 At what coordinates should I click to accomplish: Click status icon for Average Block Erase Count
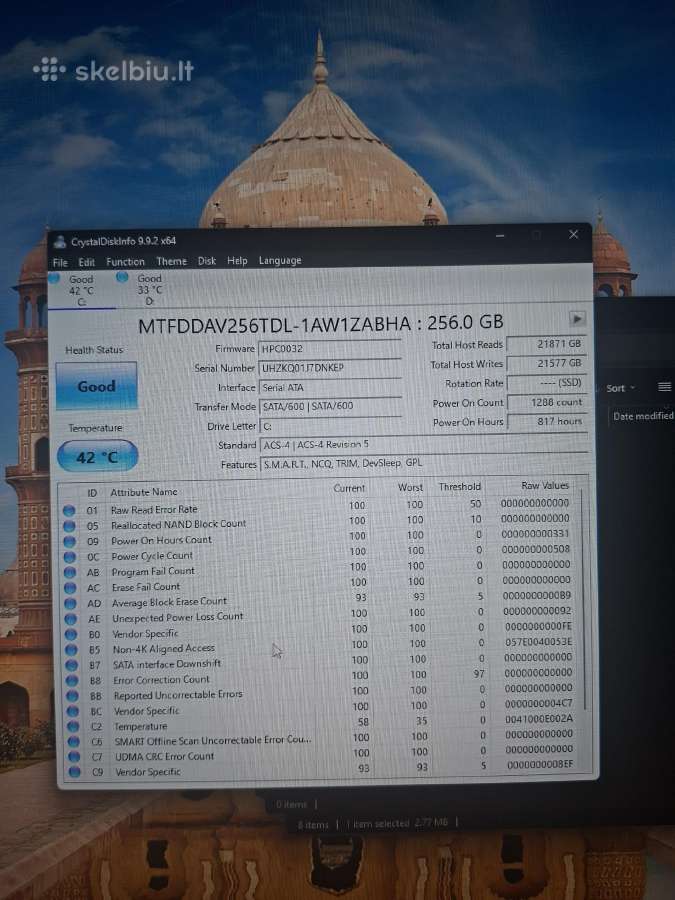(x=71, y=603)
